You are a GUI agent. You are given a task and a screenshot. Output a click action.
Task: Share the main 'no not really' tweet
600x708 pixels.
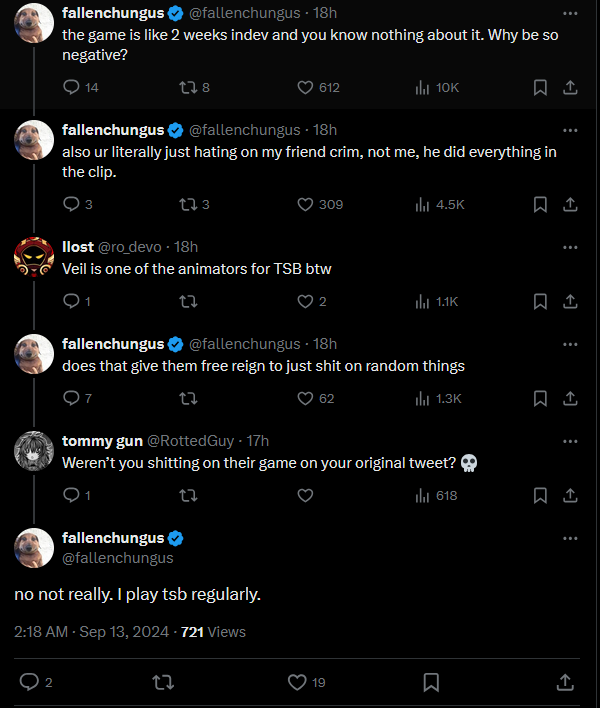[565, 682]
